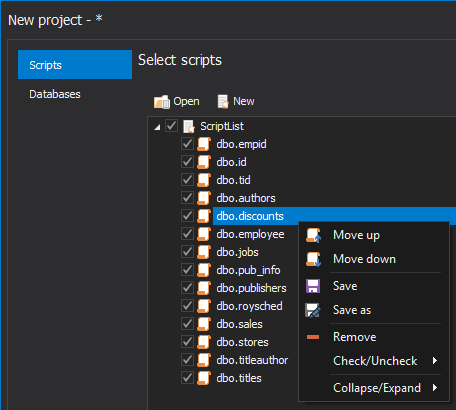Switch to the Databases tab
The image size is (456, 410).
point(55,94)
